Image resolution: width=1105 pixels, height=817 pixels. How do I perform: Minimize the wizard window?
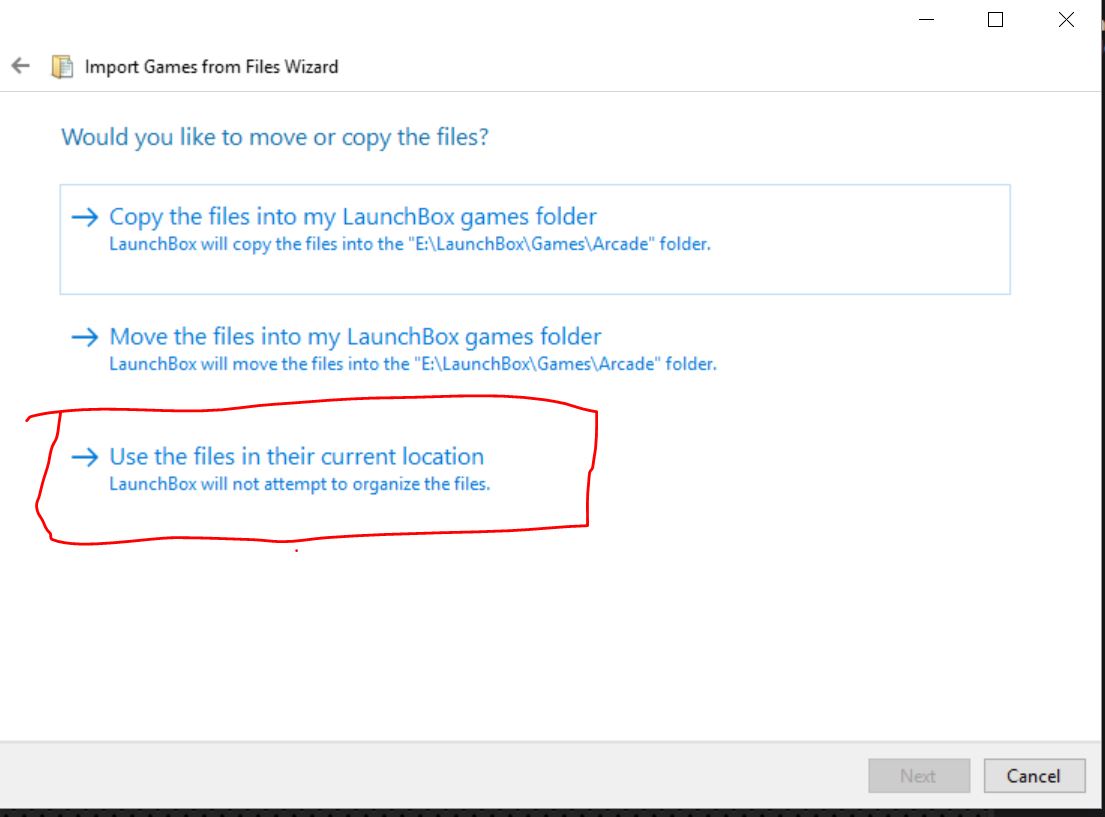click(927, 20)
